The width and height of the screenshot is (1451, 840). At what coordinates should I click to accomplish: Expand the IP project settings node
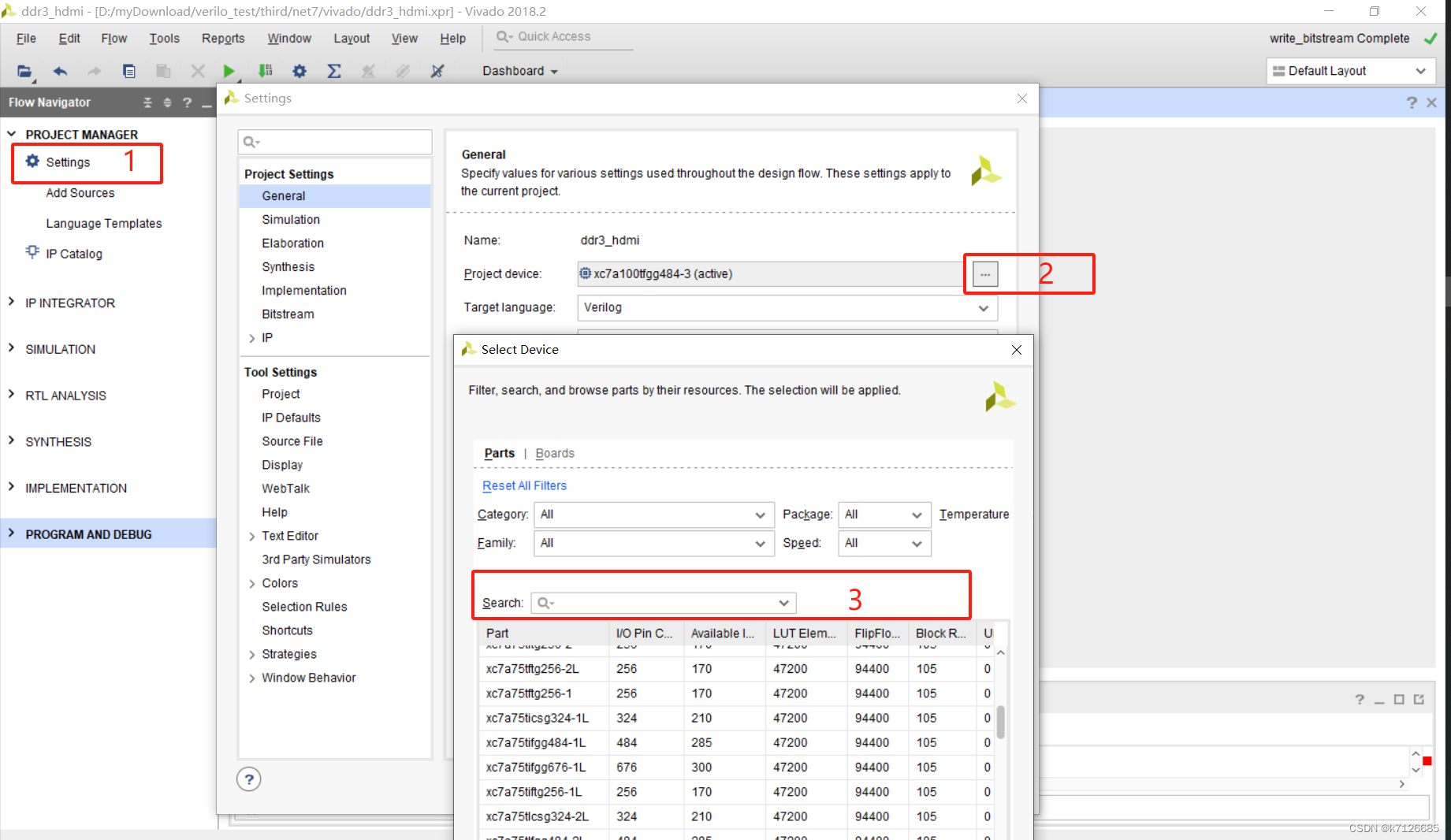pos(251,338)
